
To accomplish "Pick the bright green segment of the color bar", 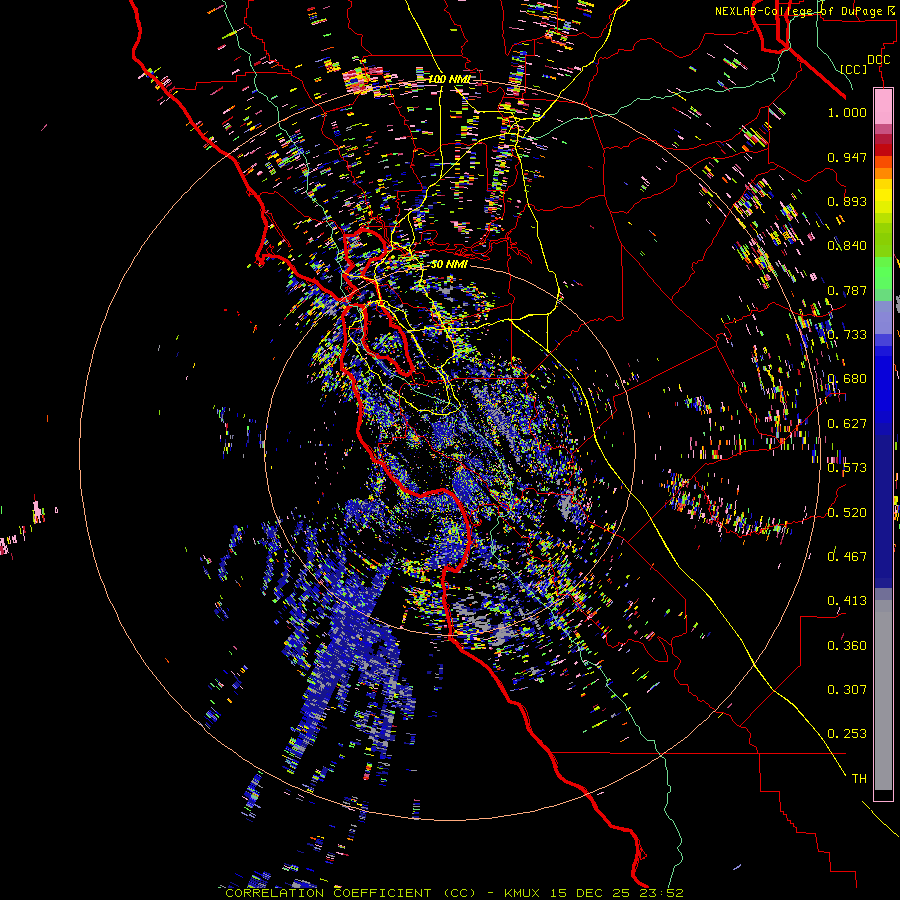I will pyautogui.click(x=883, y=273).
